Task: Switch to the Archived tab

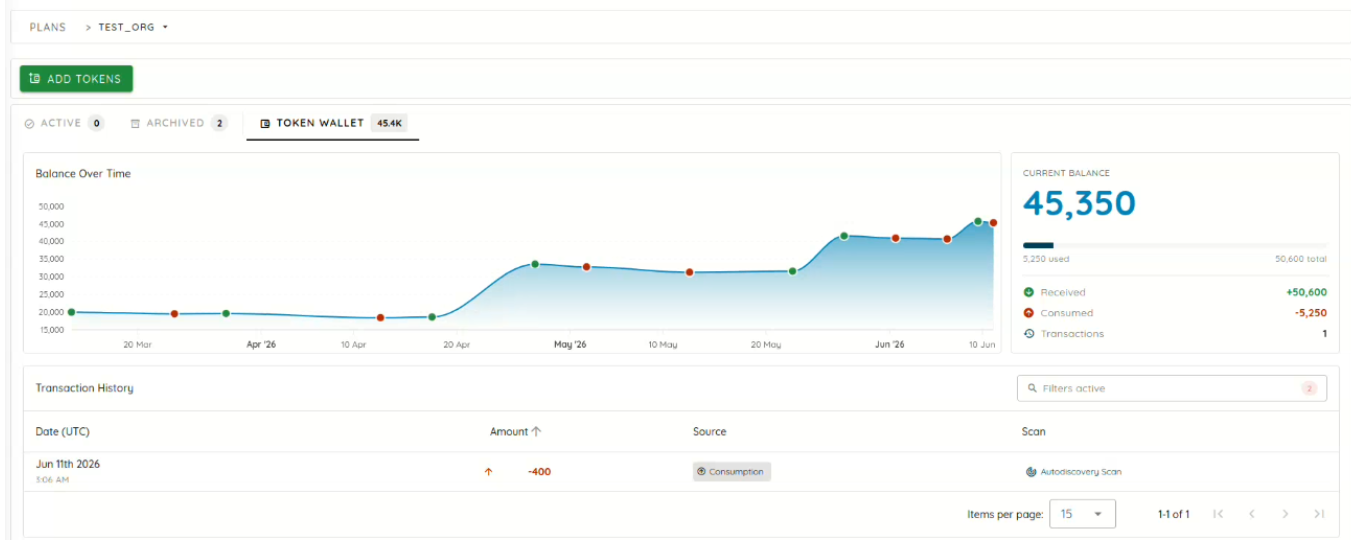Action: point(178,123)
